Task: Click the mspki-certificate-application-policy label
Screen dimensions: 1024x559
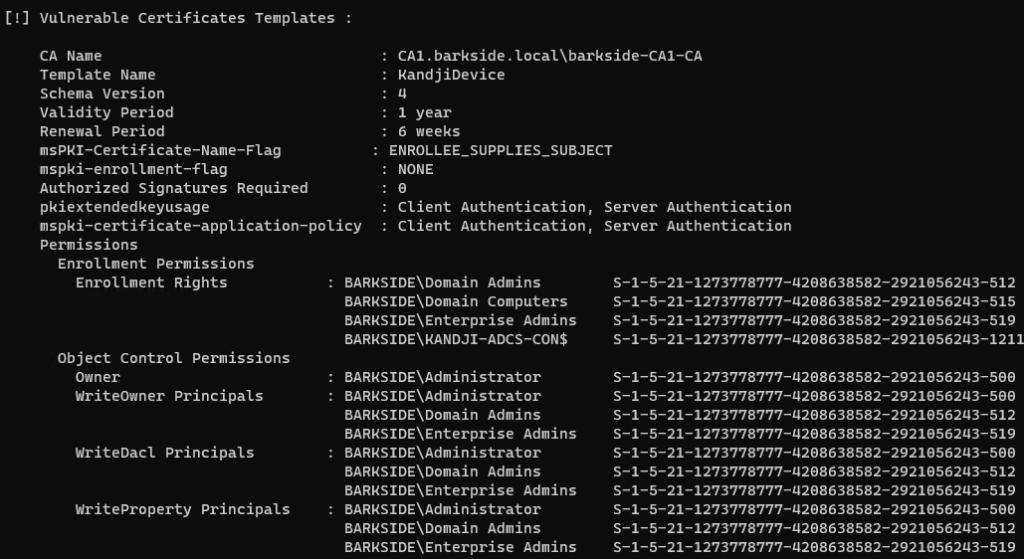Action: (x=200, y=226)
